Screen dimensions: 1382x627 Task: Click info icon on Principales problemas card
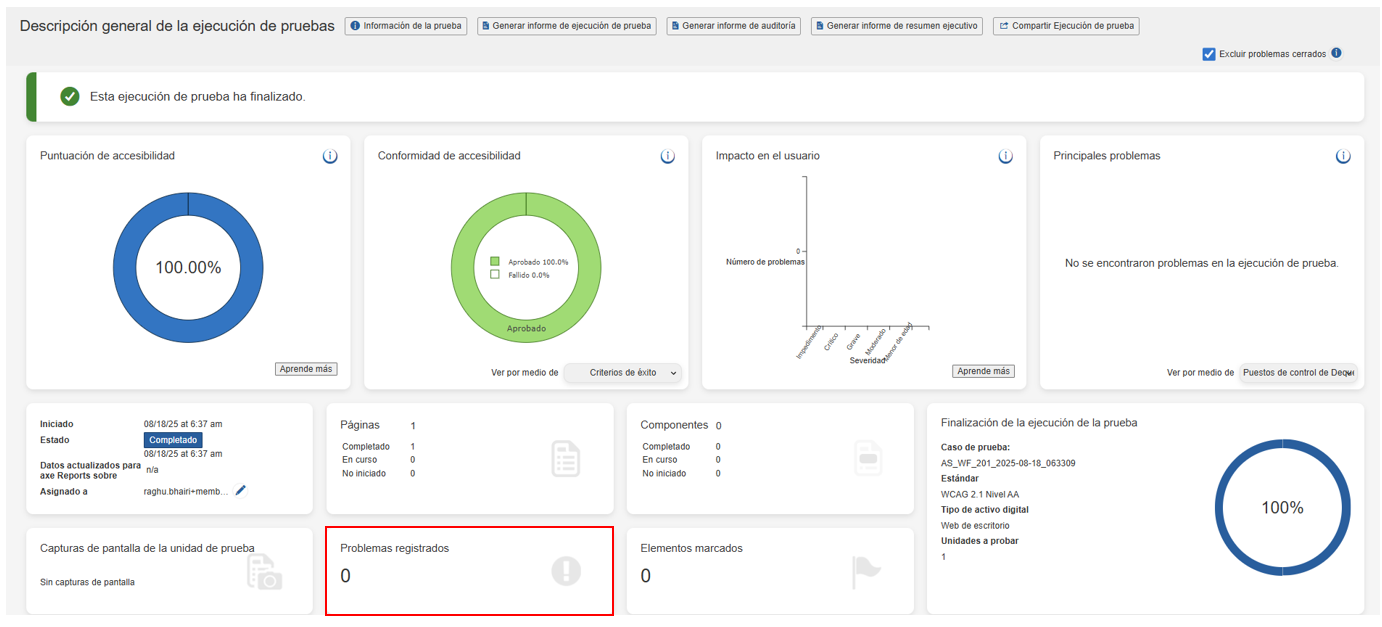[1343, 157]
